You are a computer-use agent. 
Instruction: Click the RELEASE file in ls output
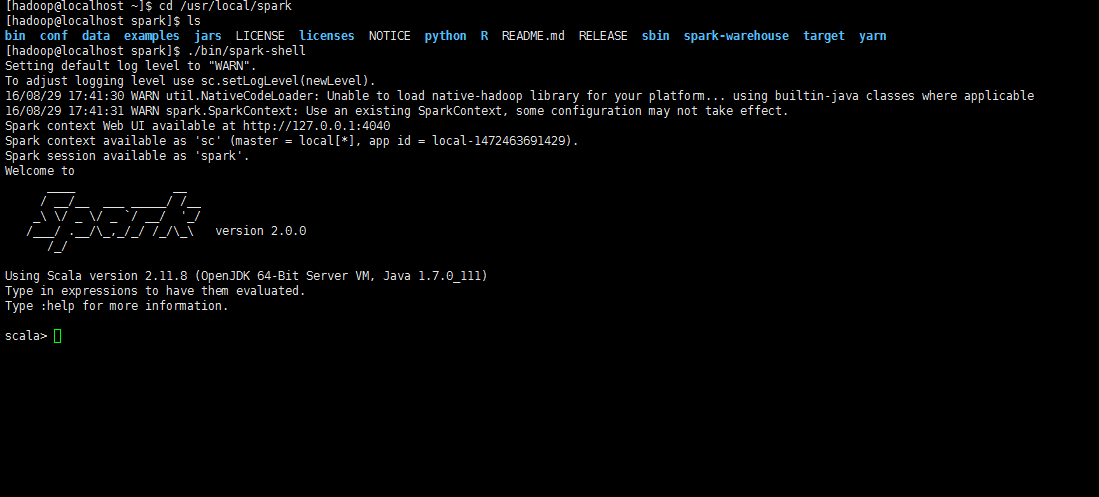pos(603,36)
